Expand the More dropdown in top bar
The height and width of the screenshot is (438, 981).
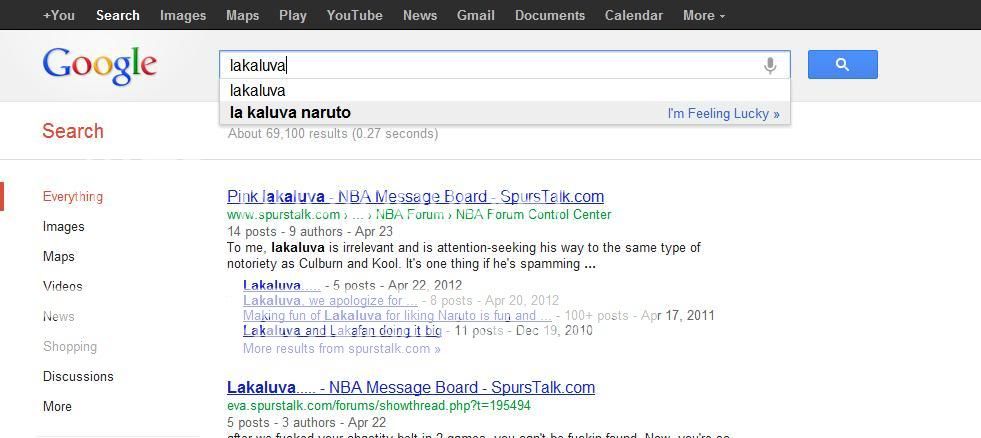pos(703,15)
